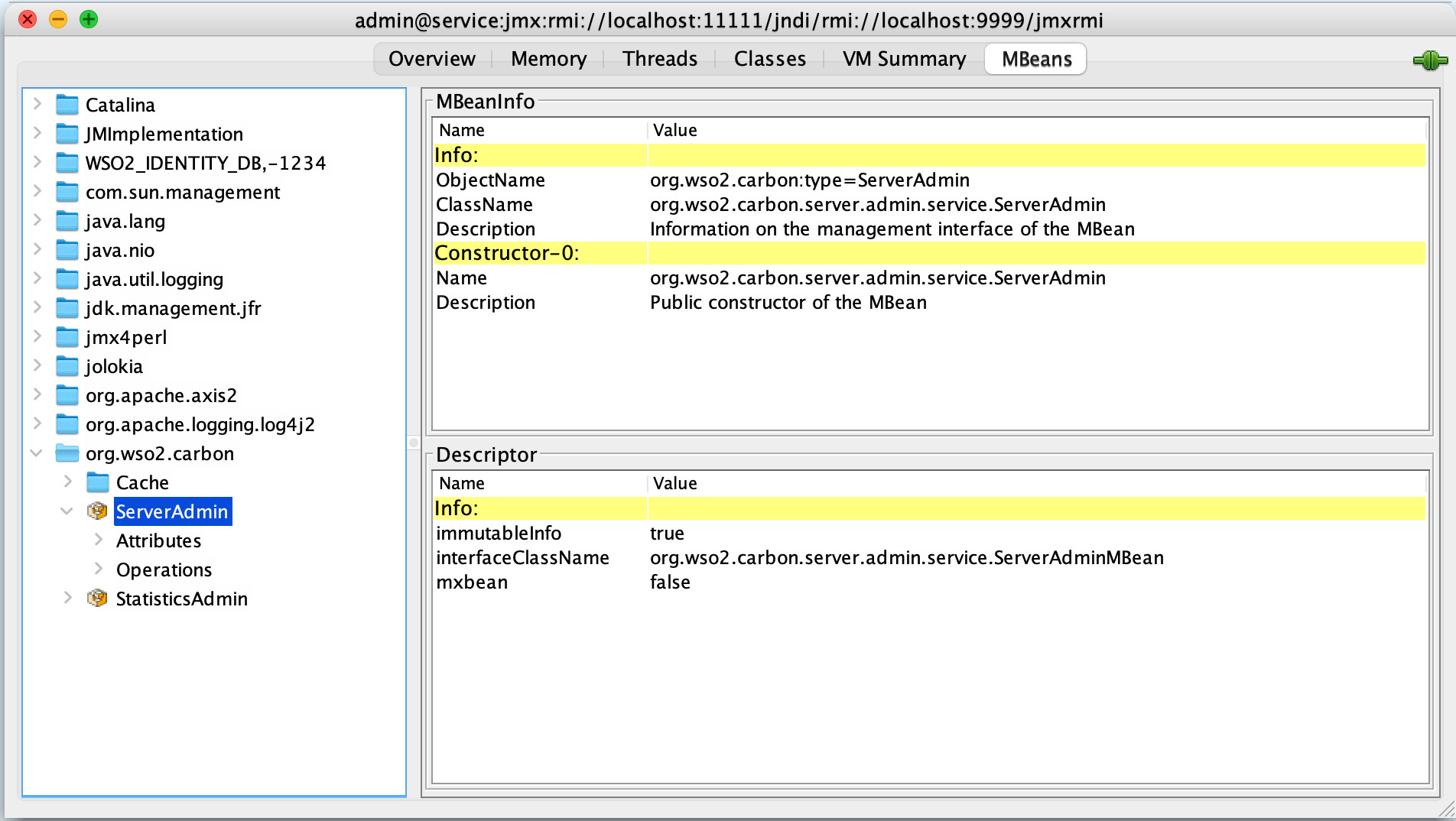Click value 'org.wso2.carbon:type=ServerAdmin'
The height and width of the screenshot is (821, 1456).
810,180
